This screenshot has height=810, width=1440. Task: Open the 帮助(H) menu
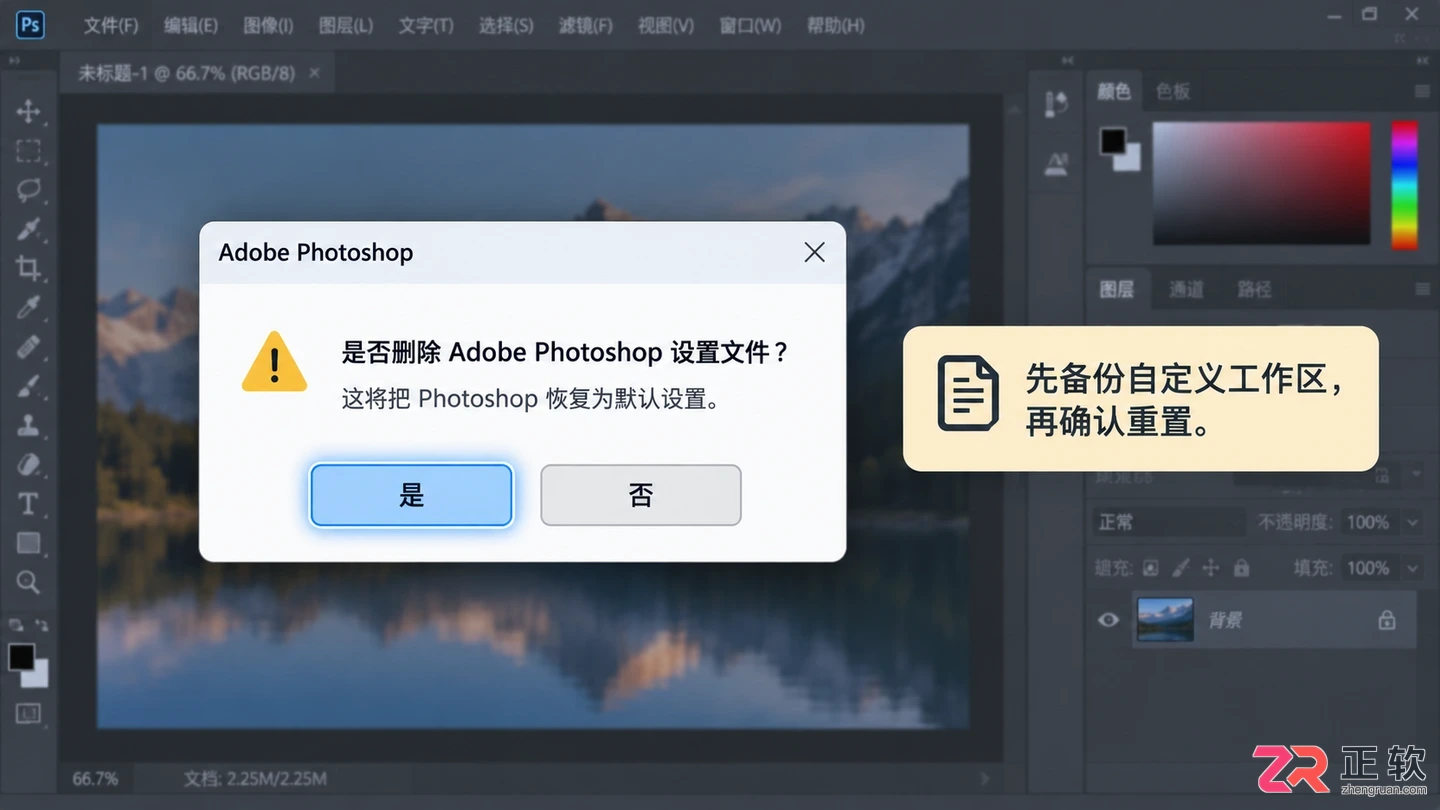click(x=836, y=25)
